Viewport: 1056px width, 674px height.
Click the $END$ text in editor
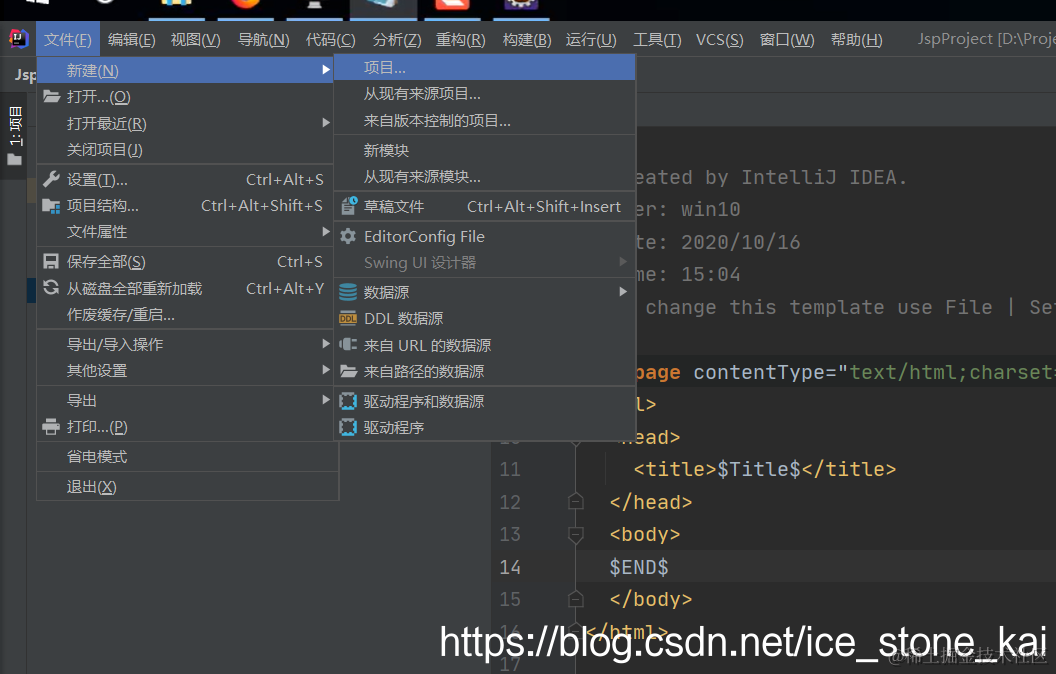pyautogui.click(x=638, y=567)
